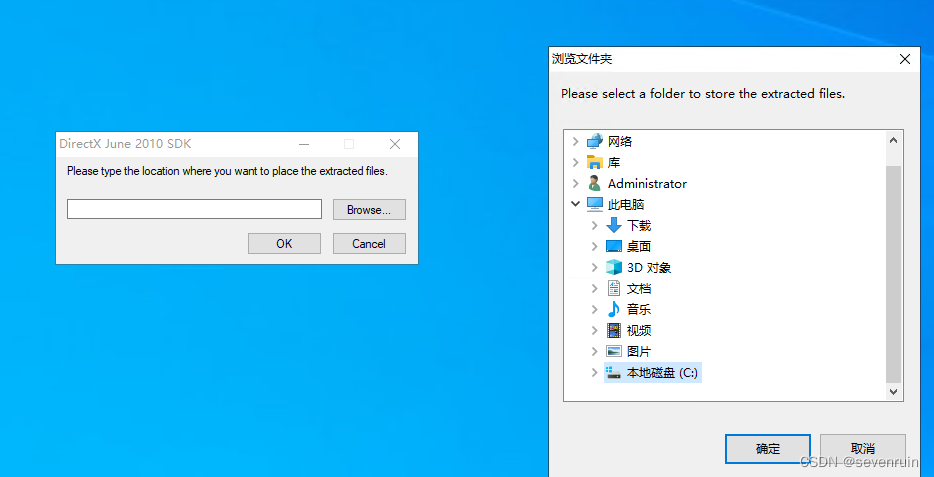This screenshot has height=477, width=934.
Task: Click the 视频 film strip icon
Action: tap(614, 330)
